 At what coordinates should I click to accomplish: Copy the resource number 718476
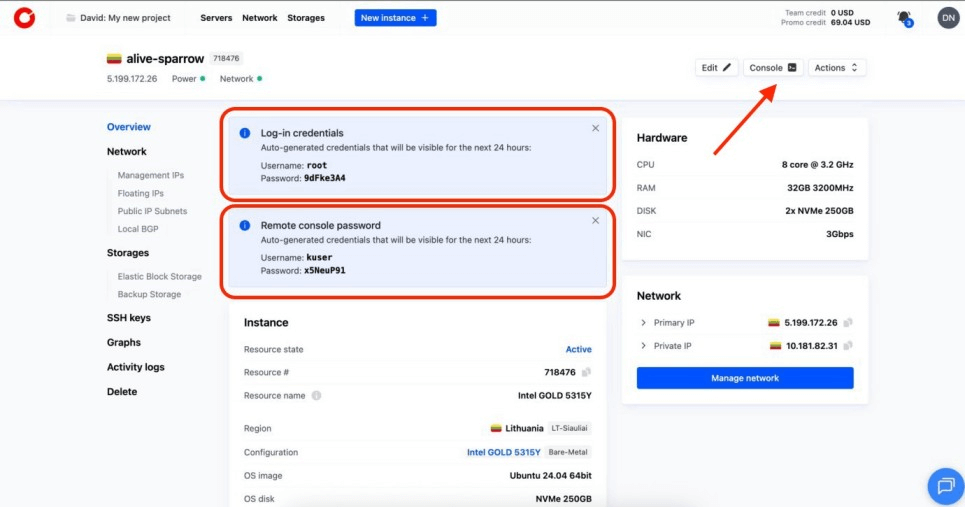(x=586, y=372)
